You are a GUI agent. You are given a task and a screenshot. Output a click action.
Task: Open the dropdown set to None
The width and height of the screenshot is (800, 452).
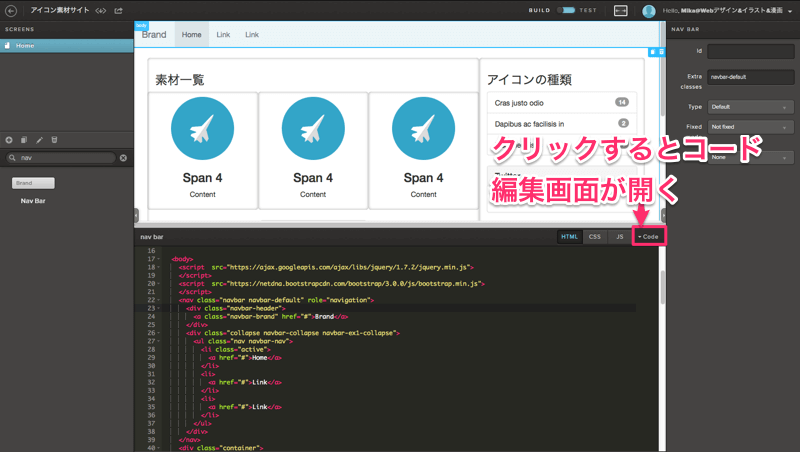750,157
